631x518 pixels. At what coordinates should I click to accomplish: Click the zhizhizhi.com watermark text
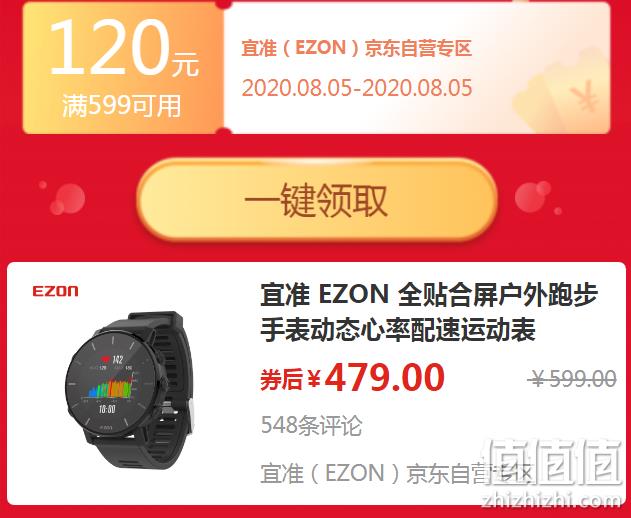pos(552,500)
